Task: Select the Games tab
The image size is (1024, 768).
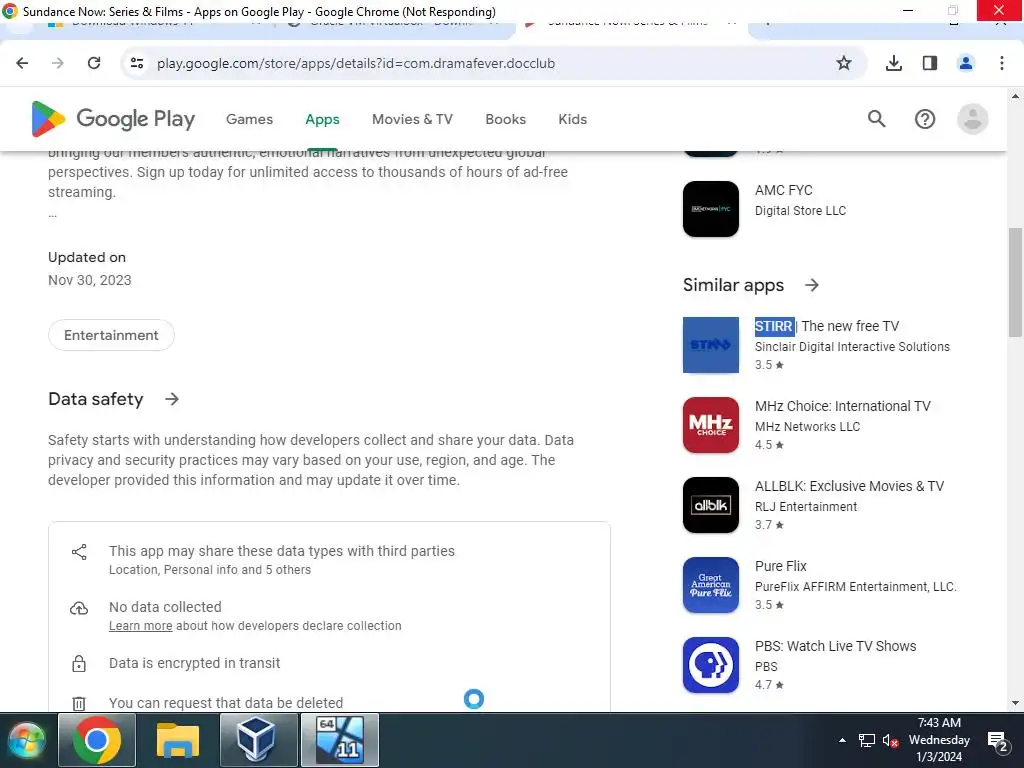Action: pos(249,120)
